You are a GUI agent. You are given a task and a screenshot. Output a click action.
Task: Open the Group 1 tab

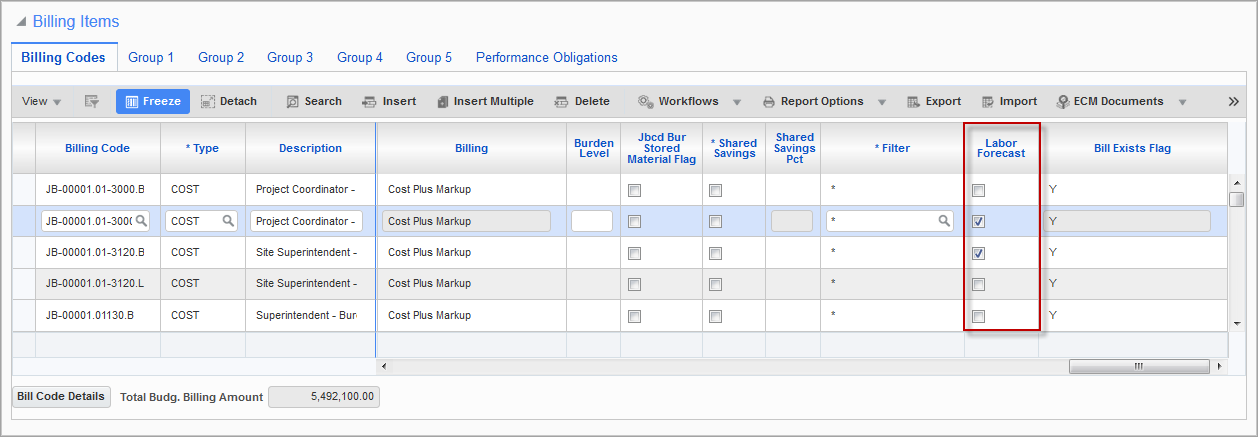point(151,58)
